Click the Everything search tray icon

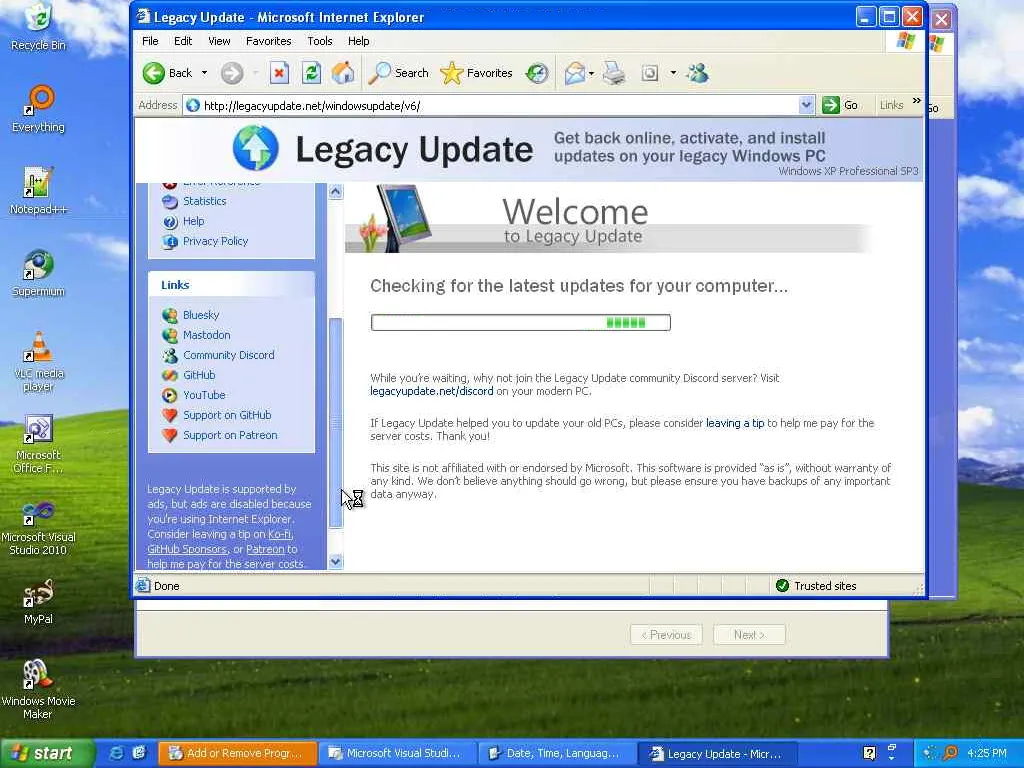(x=951, y=753)
